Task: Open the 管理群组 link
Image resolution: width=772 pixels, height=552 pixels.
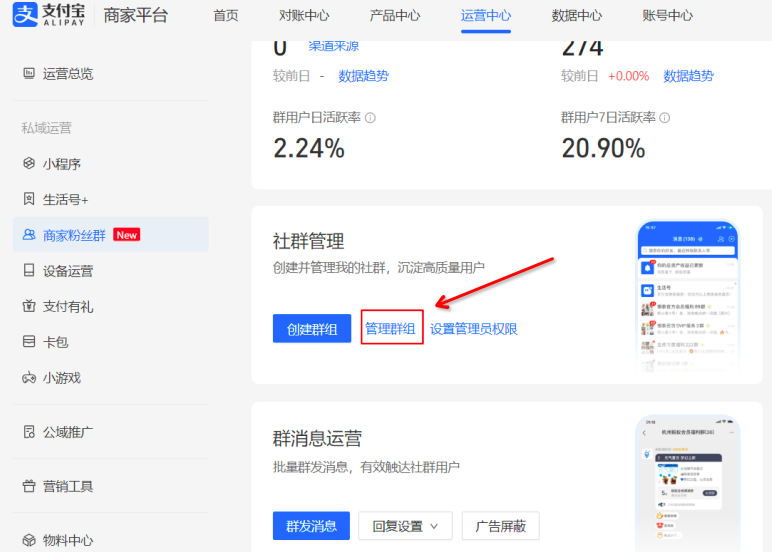Action: (x=391, y=329)
